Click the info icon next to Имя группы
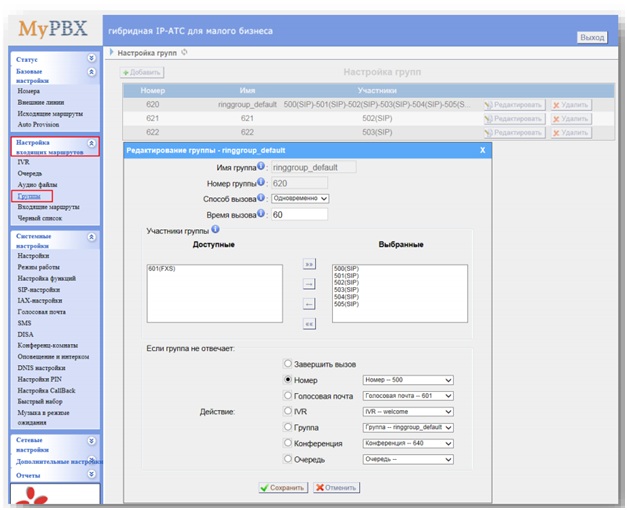Image resolution: width=627 pixels, height=510 pixels. (x=262, y=166)
